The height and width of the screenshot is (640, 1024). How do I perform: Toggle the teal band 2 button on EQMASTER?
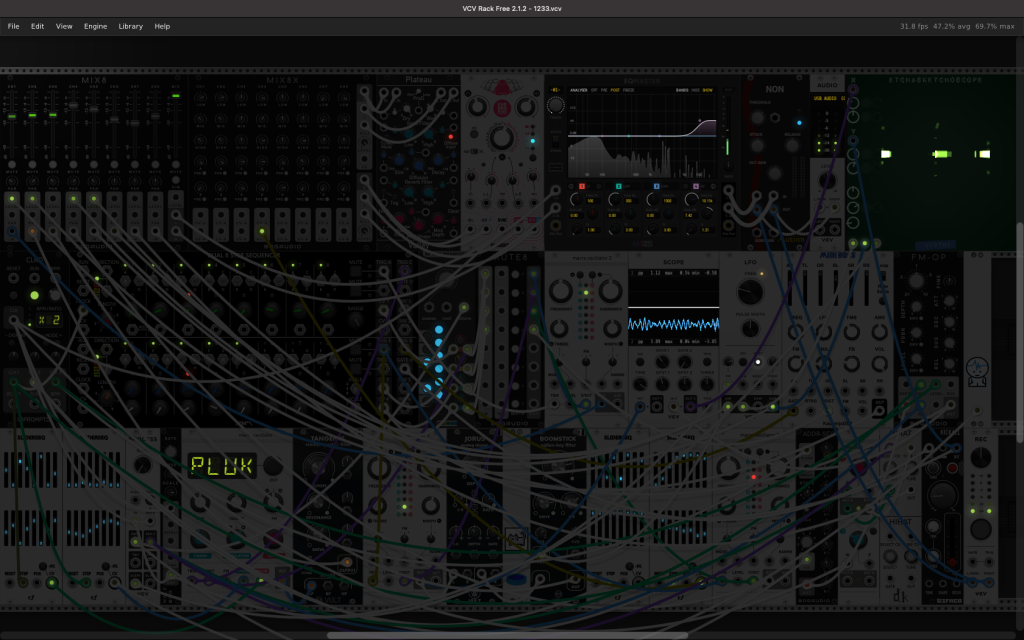(x=618, y=186)
